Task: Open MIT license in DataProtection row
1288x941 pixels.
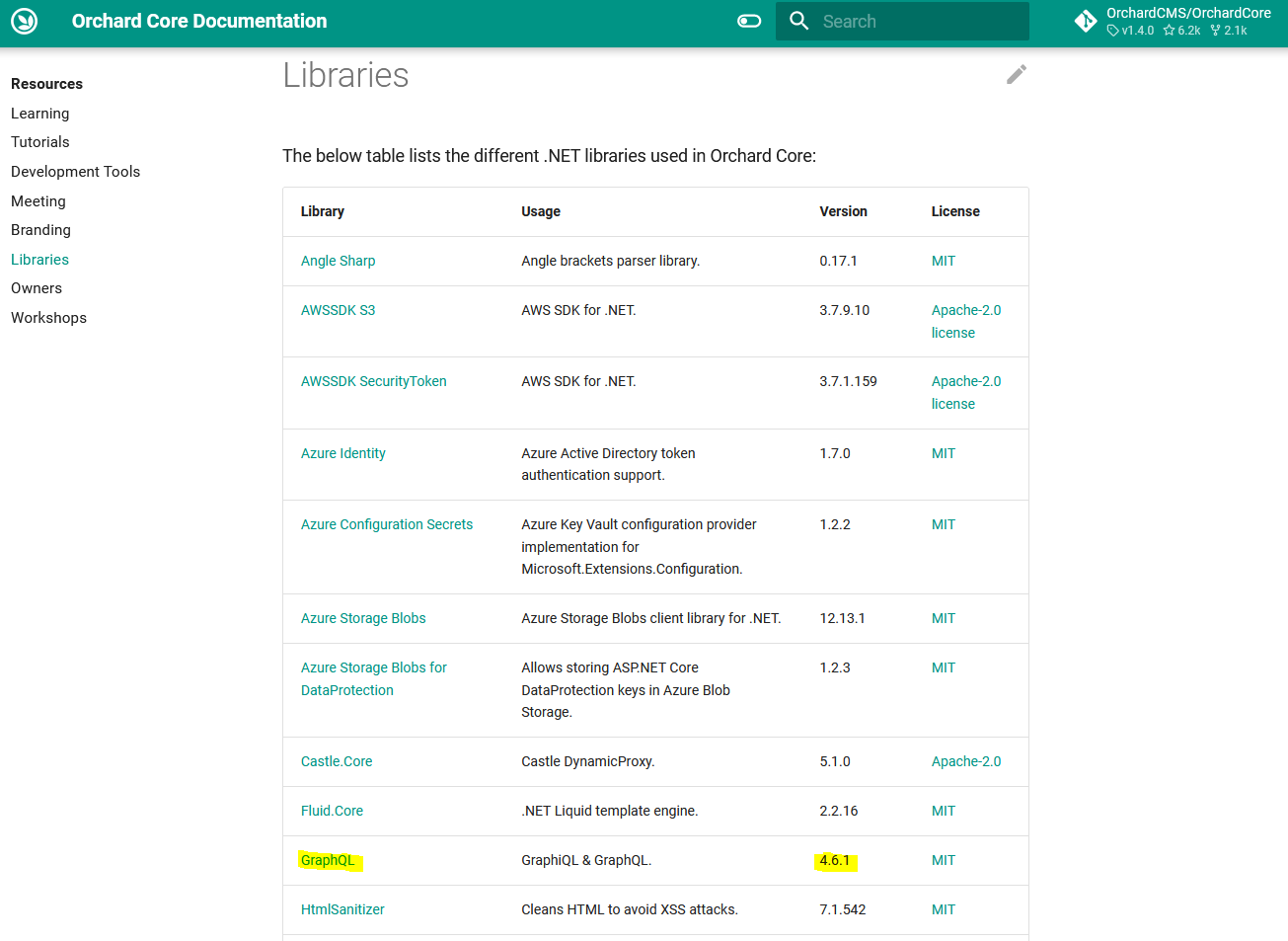Action: coord(944,667)
